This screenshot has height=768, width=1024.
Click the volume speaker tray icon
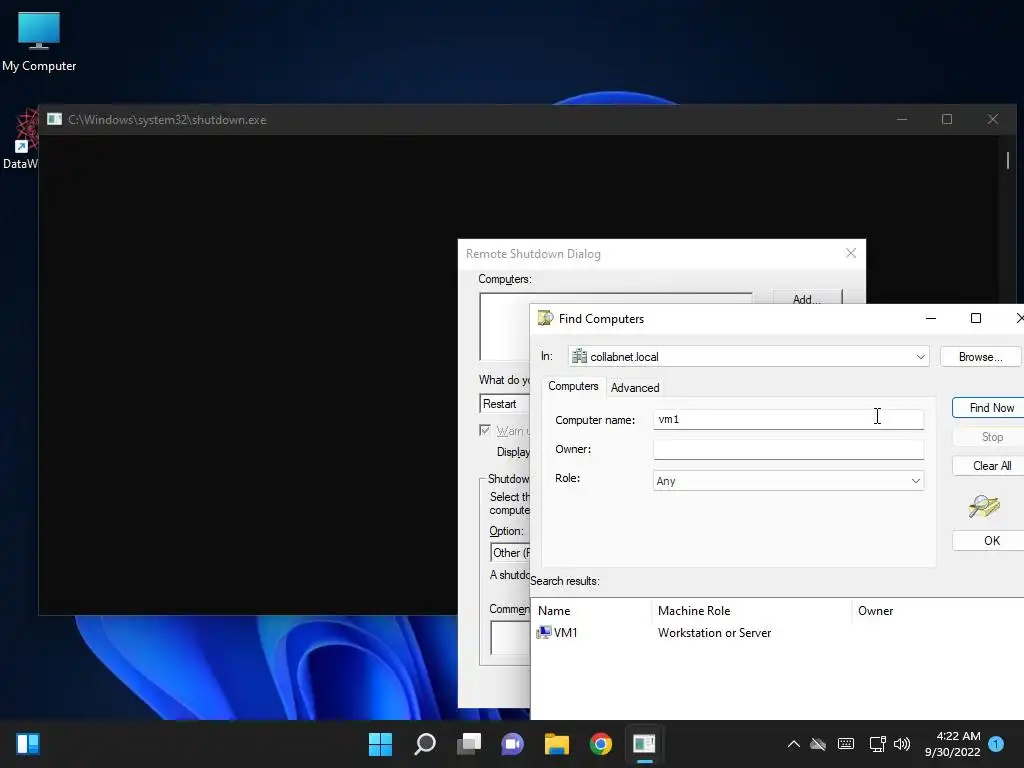(902, 744)
